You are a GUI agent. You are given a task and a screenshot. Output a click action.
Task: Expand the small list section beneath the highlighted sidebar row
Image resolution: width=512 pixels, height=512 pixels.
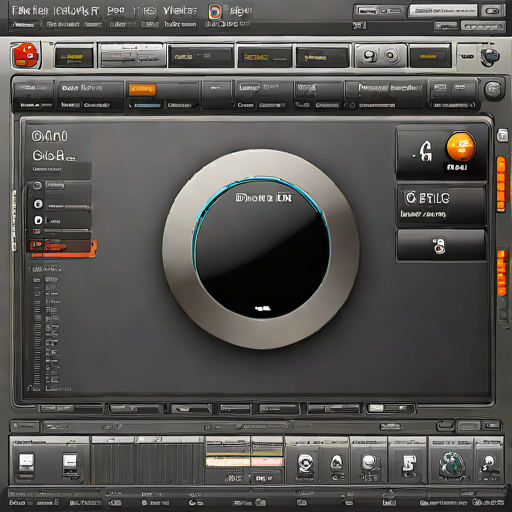45,269
